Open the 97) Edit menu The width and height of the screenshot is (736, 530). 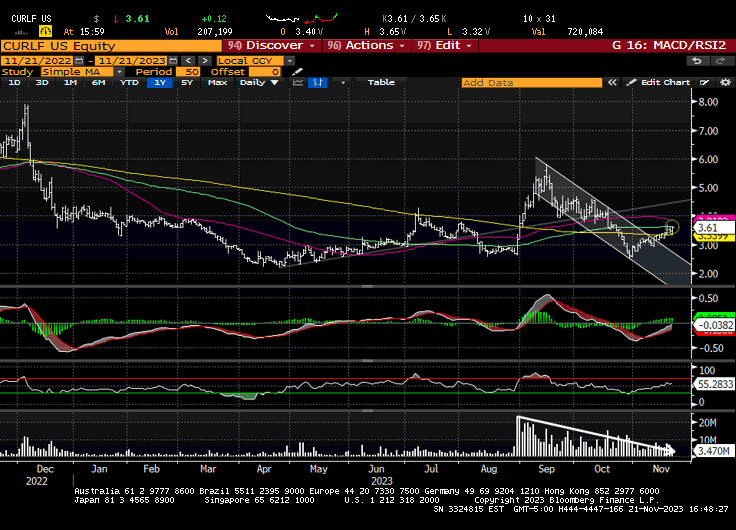(445, 46)
